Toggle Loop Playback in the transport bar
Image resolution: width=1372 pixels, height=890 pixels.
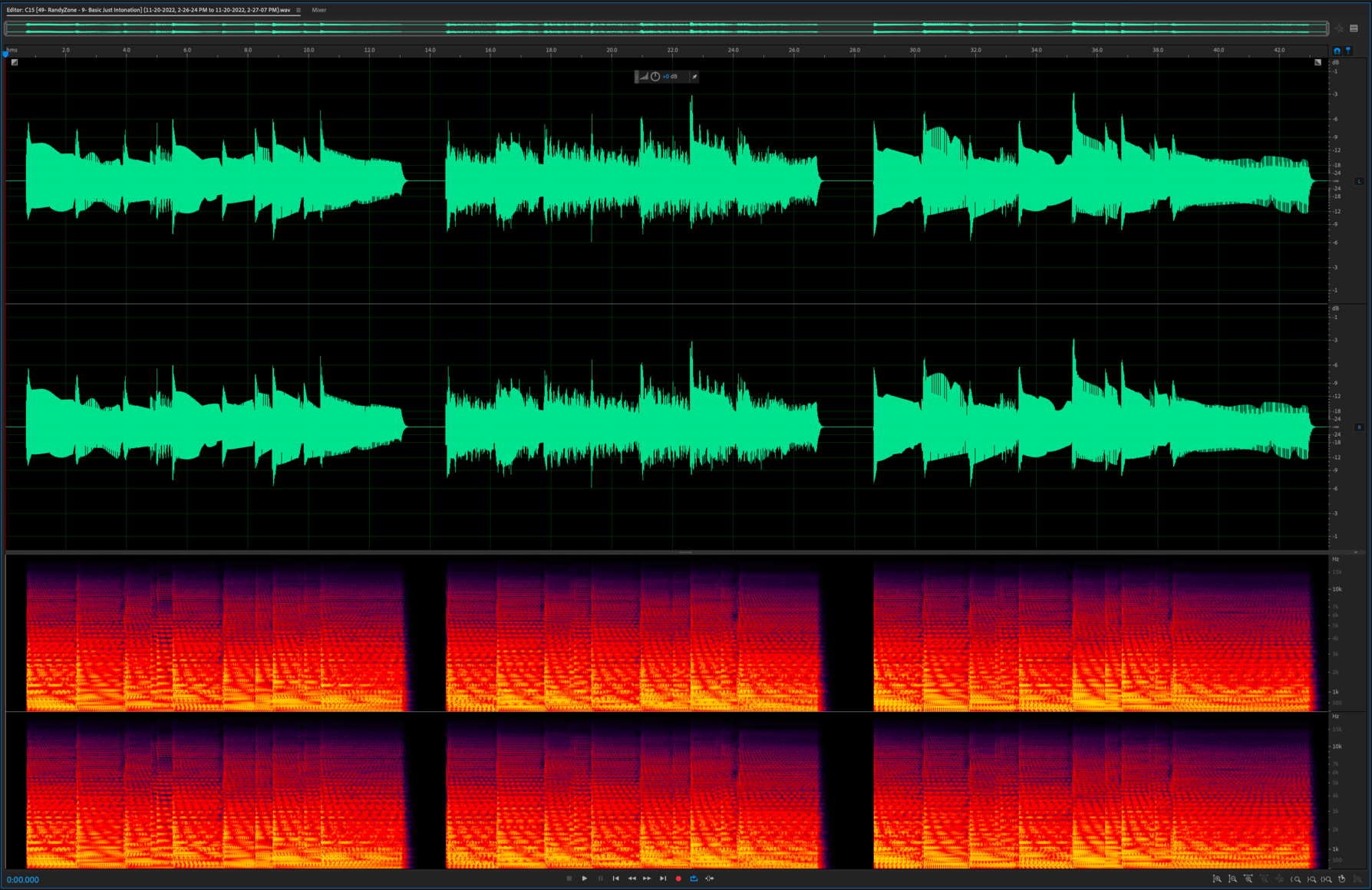(x=694, y=878)
